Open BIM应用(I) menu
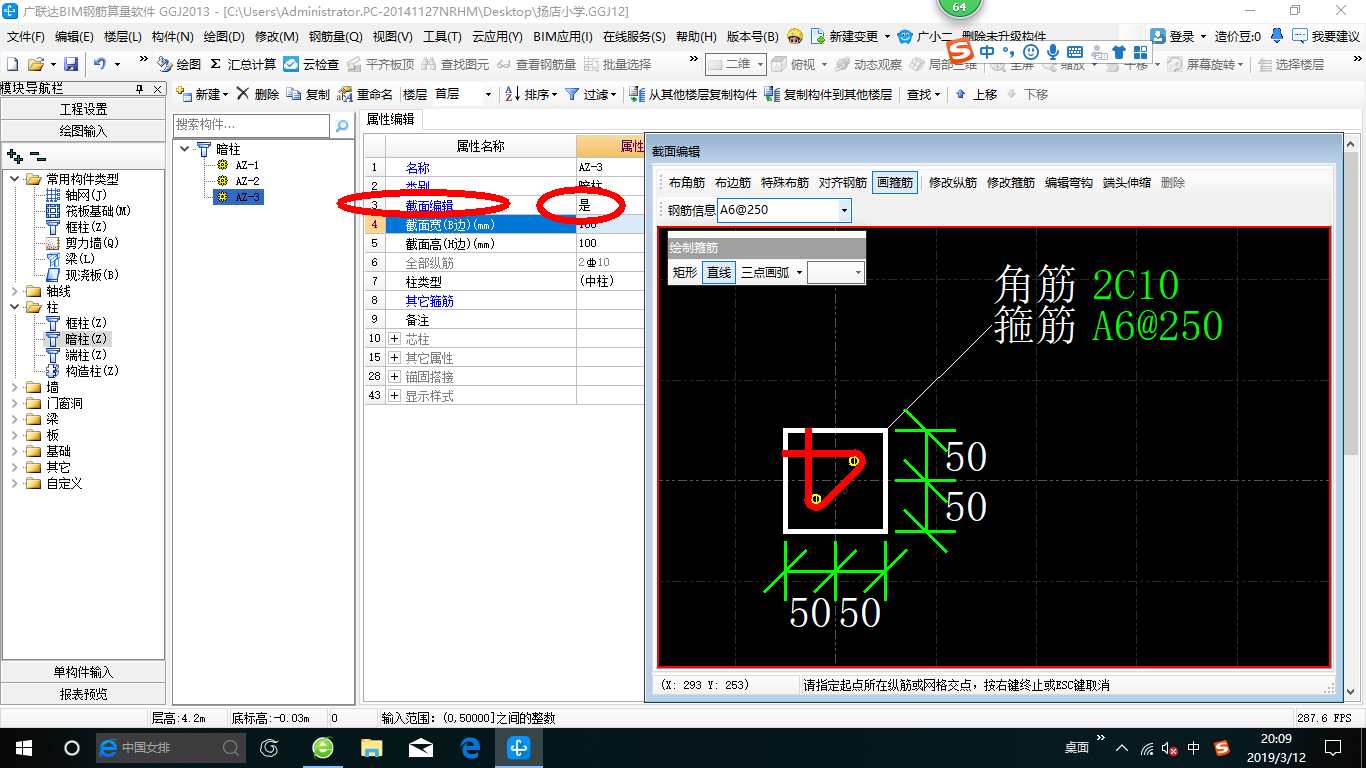The width and height of the screenshot is (1366, 768). [x=563, y=37]
